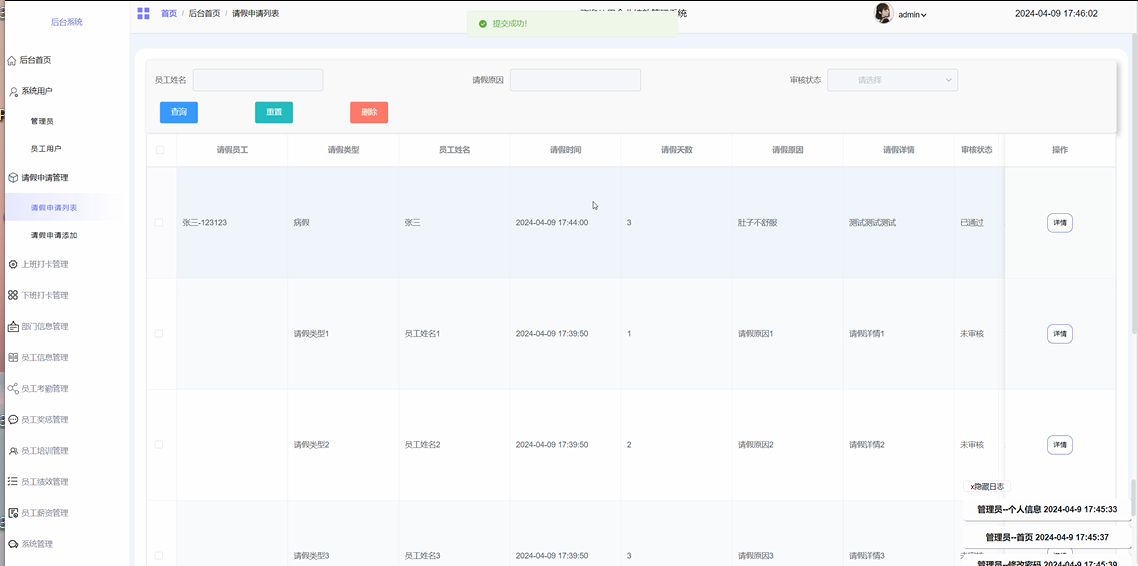Screen dimensions: 1138x566
Task: Click 详情 for the 员工姓名1 row
Action: [1060, 334]
